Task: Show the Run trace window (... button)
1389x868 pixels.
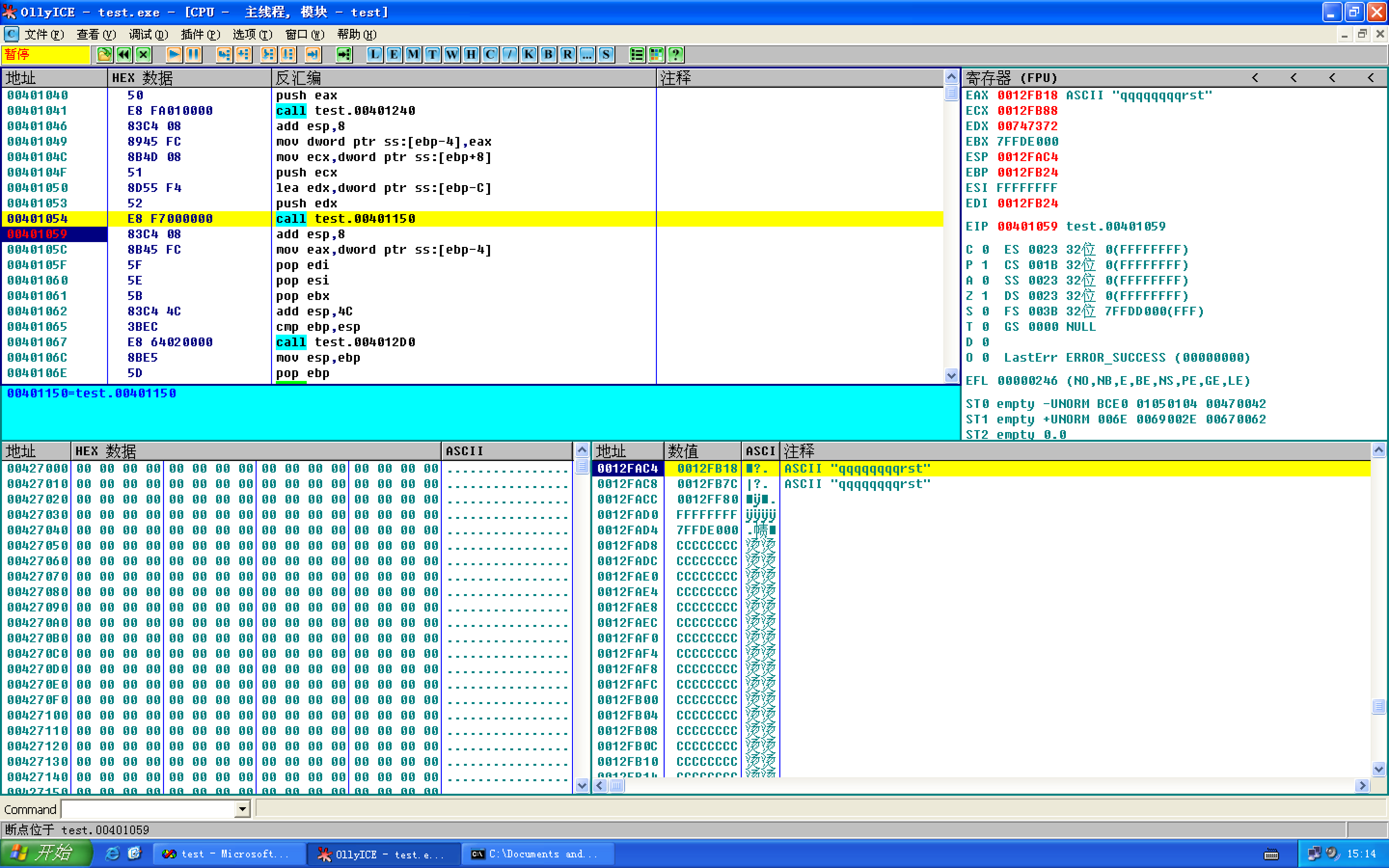Action: click(x=586, y=54)
